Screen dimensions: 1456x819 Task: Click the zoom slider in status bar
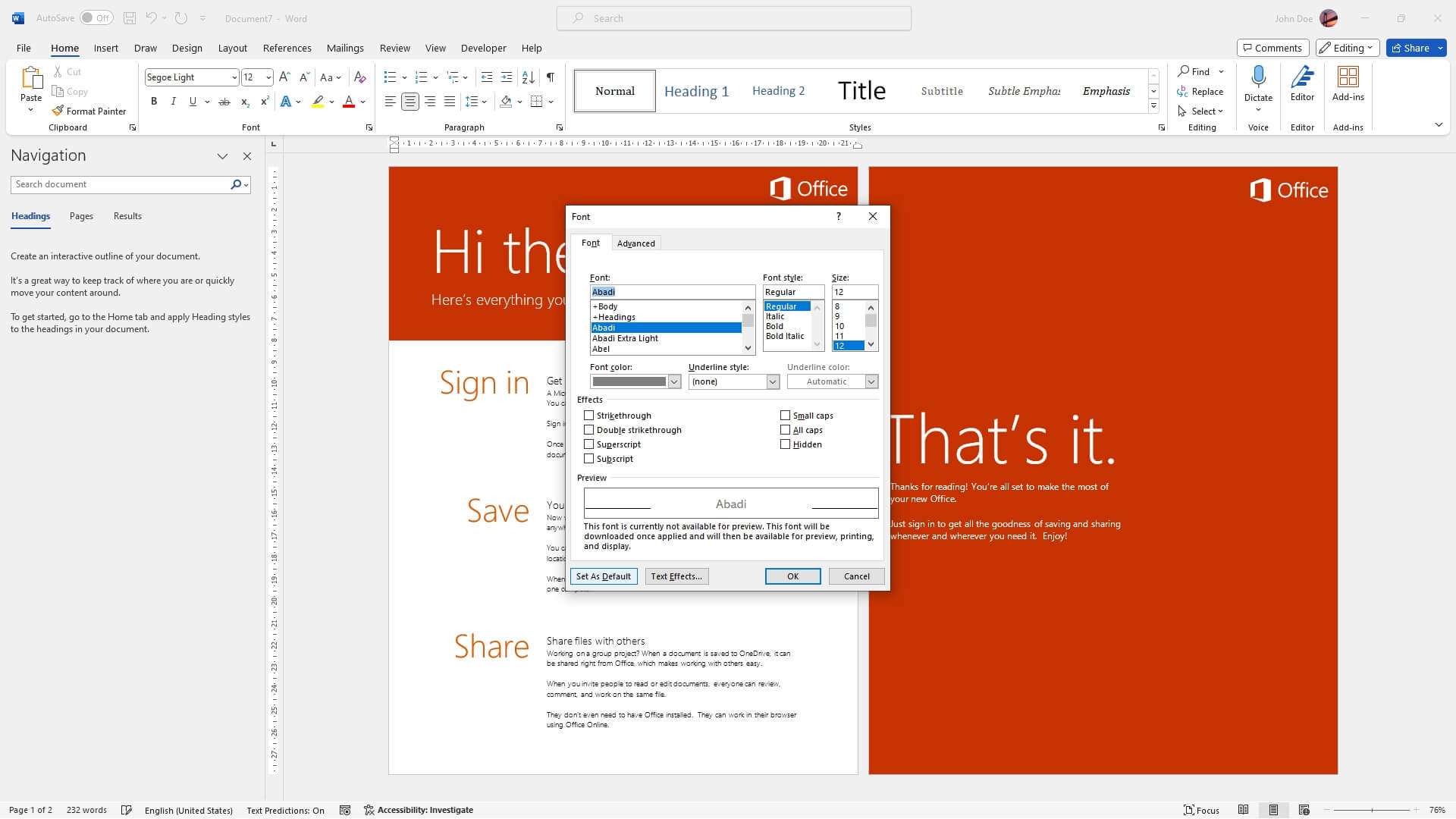(1372, 810)
